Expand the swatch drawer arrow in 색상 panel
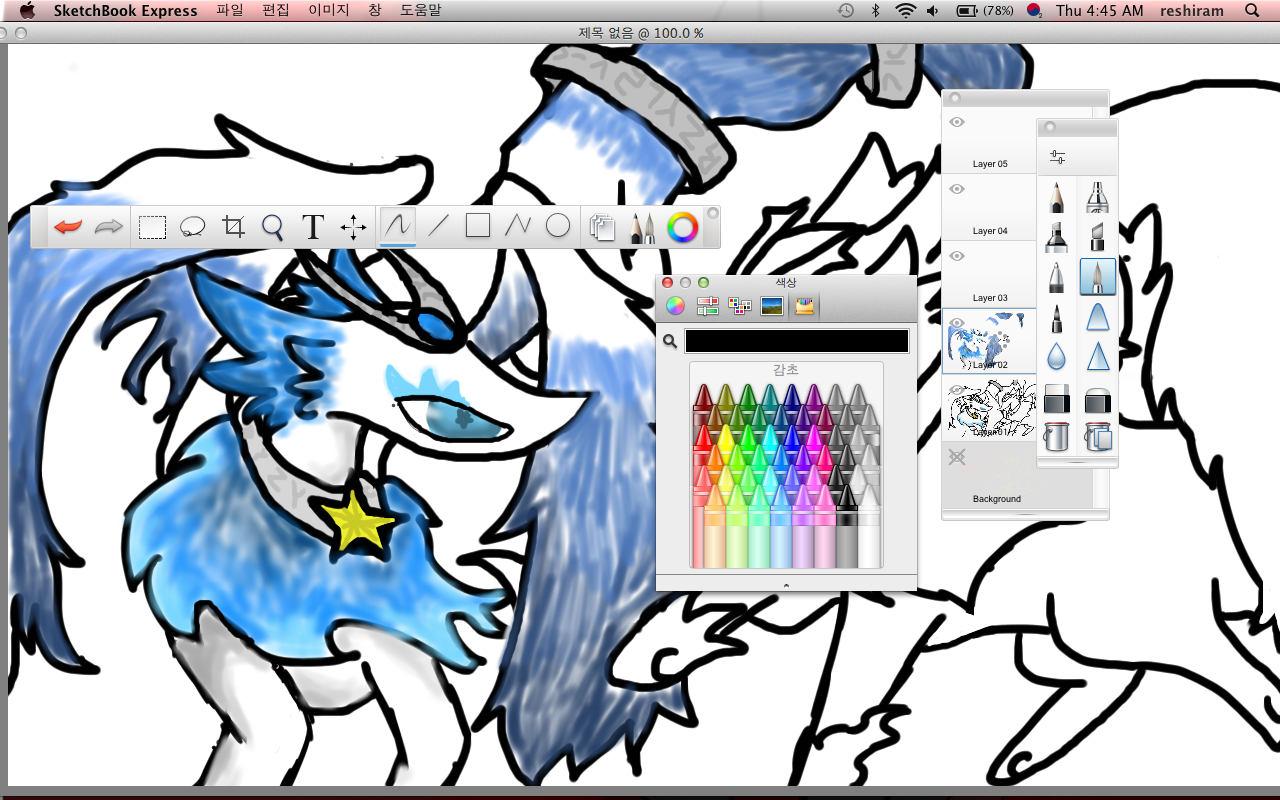 786,584
